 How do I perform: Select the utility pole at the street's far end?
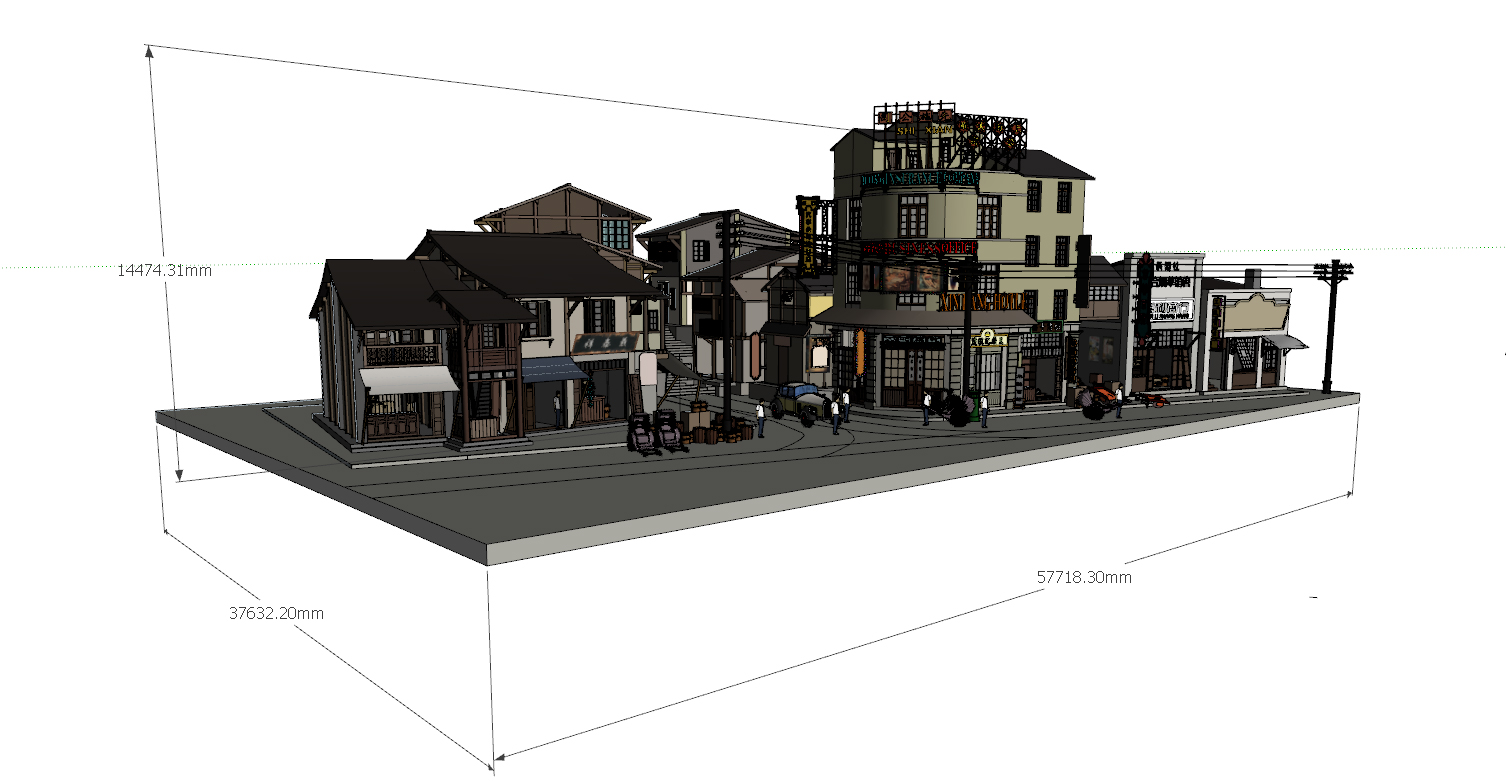1331,325
